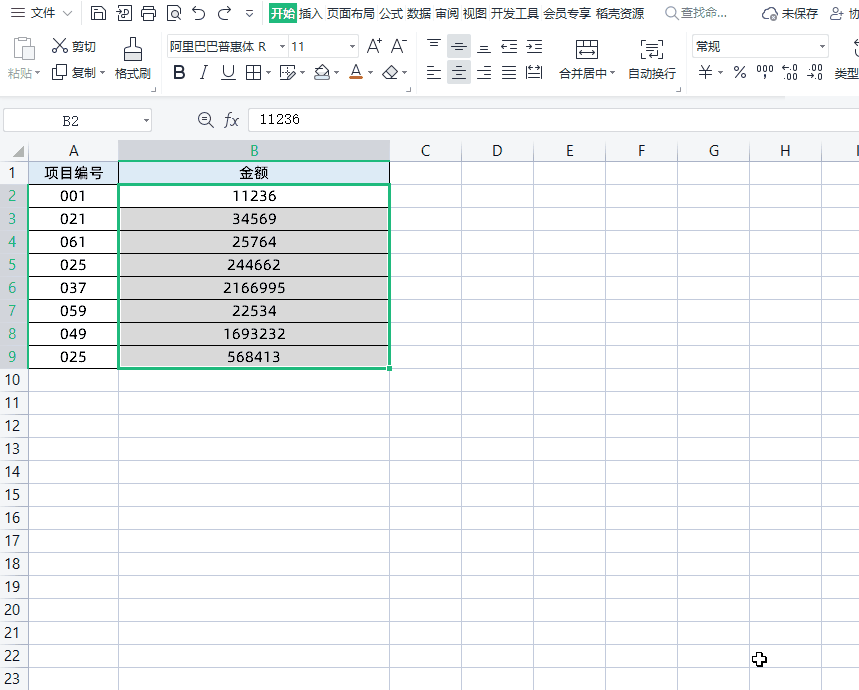Apply percent style

(x=740, y=72)
